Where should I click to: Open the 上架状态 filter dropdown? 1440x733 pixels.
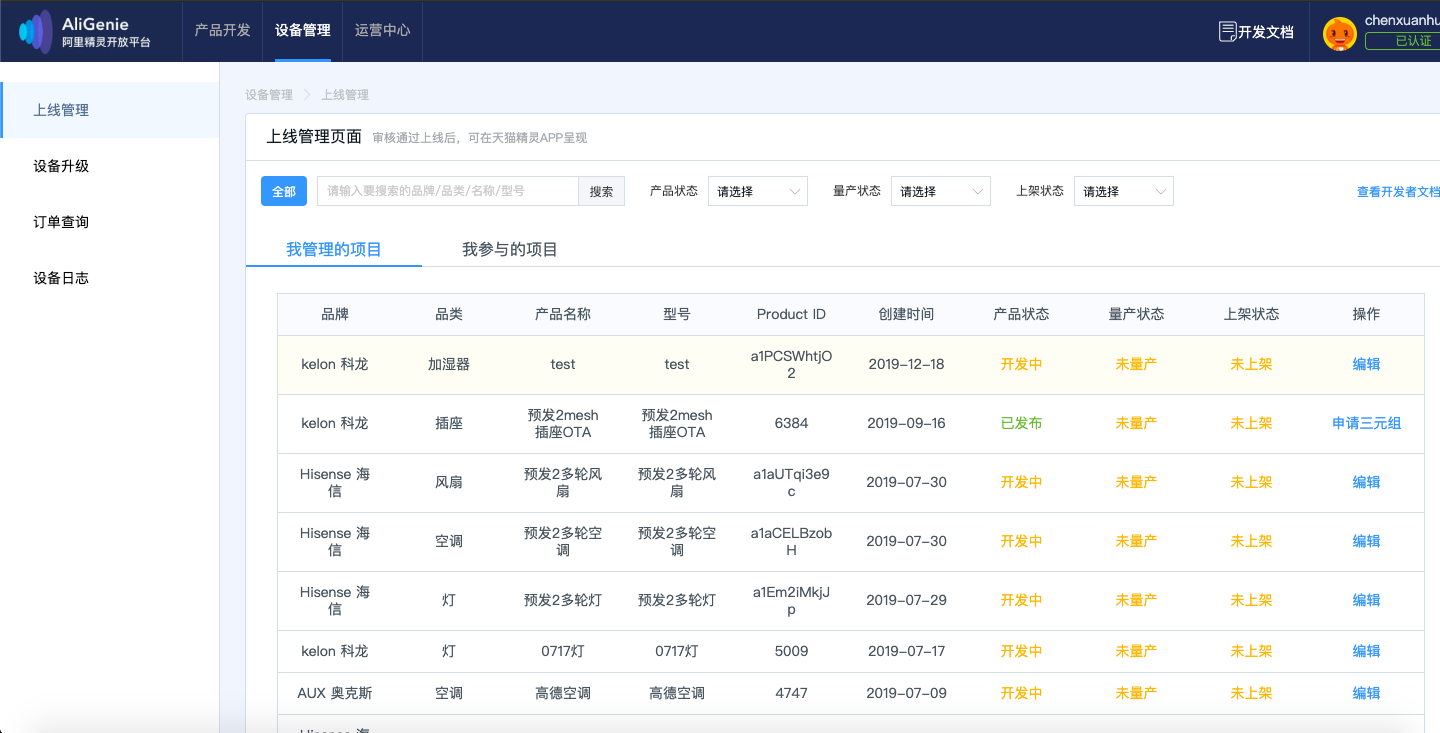tap(1124, 191)
